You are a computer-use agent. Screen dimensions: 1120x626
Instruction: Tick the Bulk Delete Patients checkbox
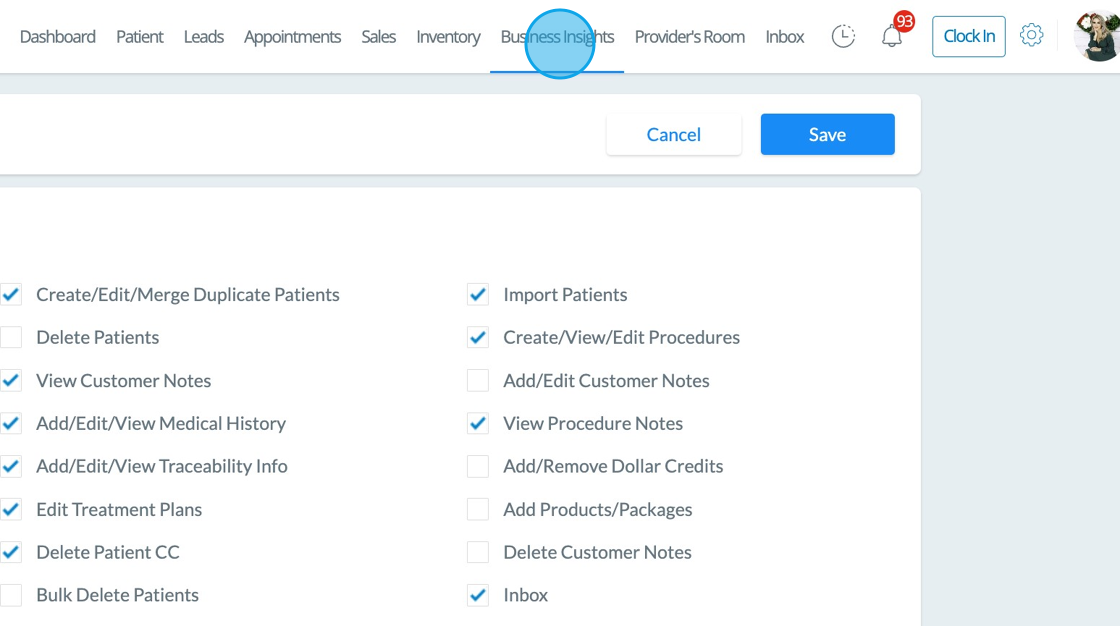click(11, 596)
